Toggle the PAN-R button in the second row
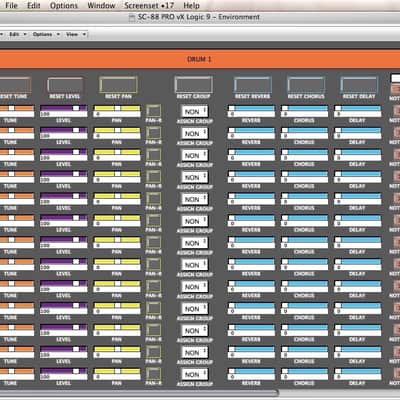 coord(153,133)
